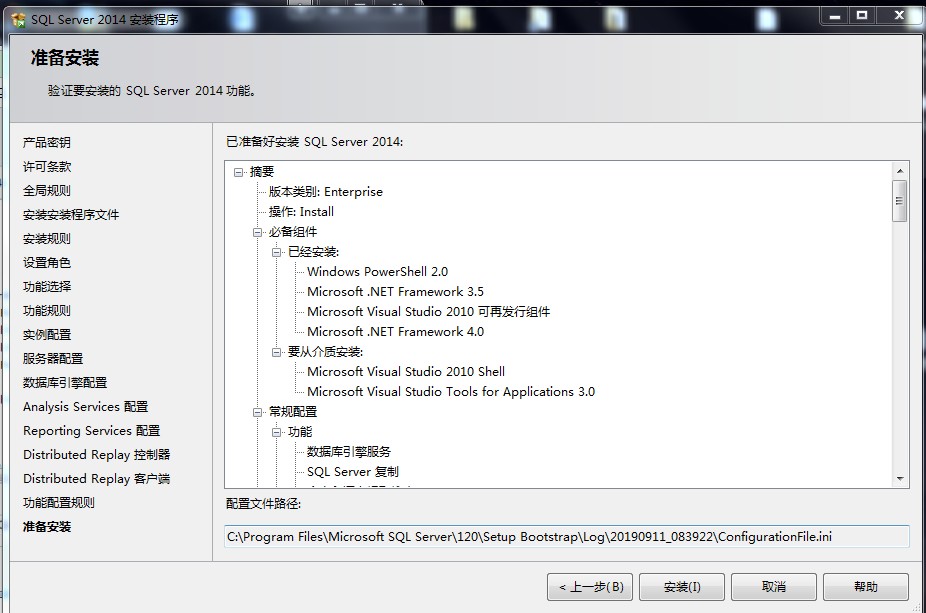Viewport: 926px width, 613px height.
Task: Click 产品密钥 step in sidebar
Action: [47, 142]
